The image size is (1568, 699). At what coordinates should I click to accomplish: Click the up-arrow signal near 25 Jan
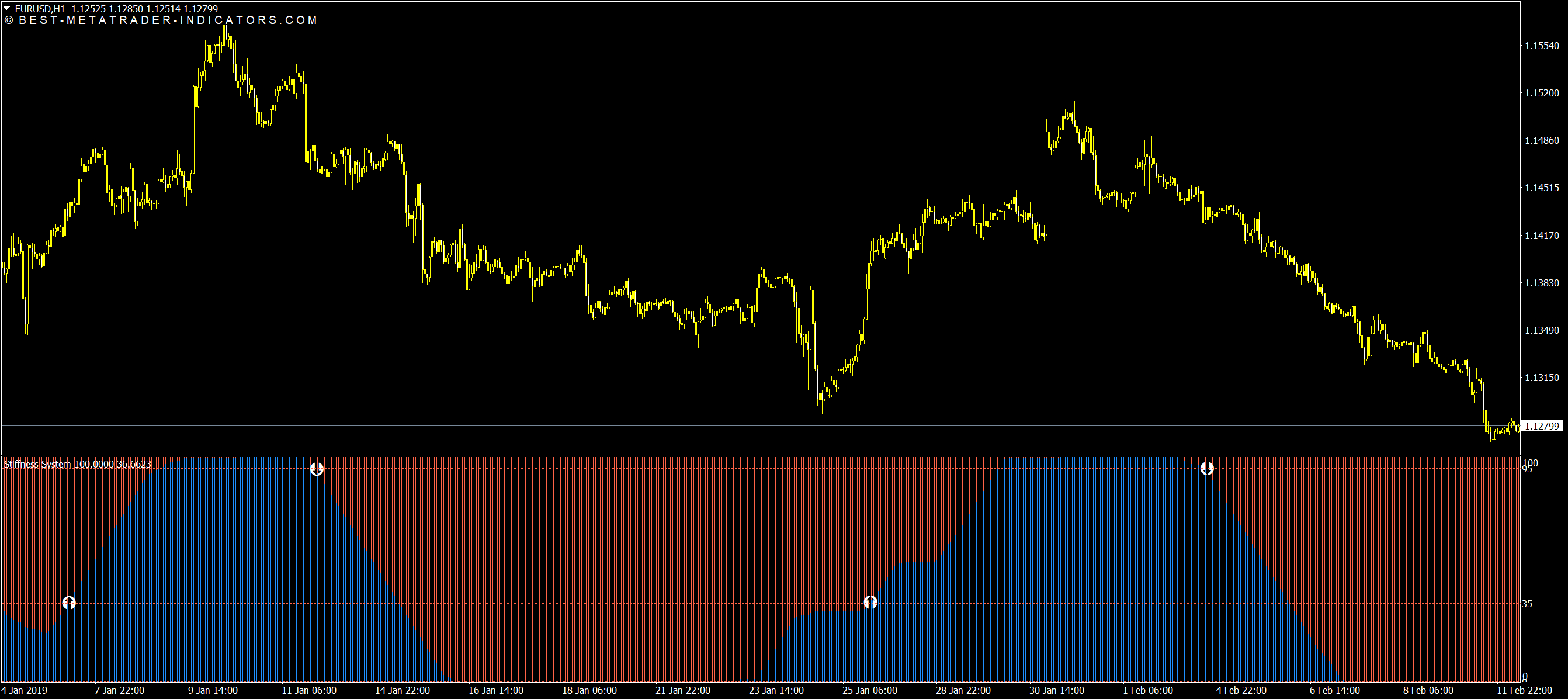click(870, 602)
